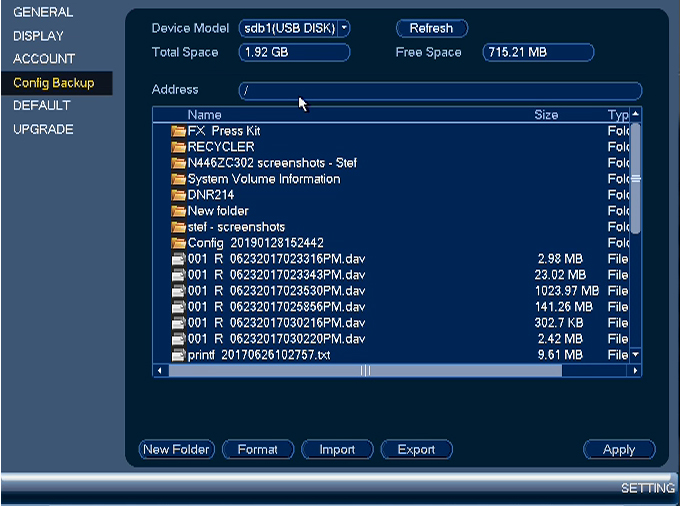Open the Device Model dropdown arrow
This screenshot has width=680, height=506.
(343, 28)
